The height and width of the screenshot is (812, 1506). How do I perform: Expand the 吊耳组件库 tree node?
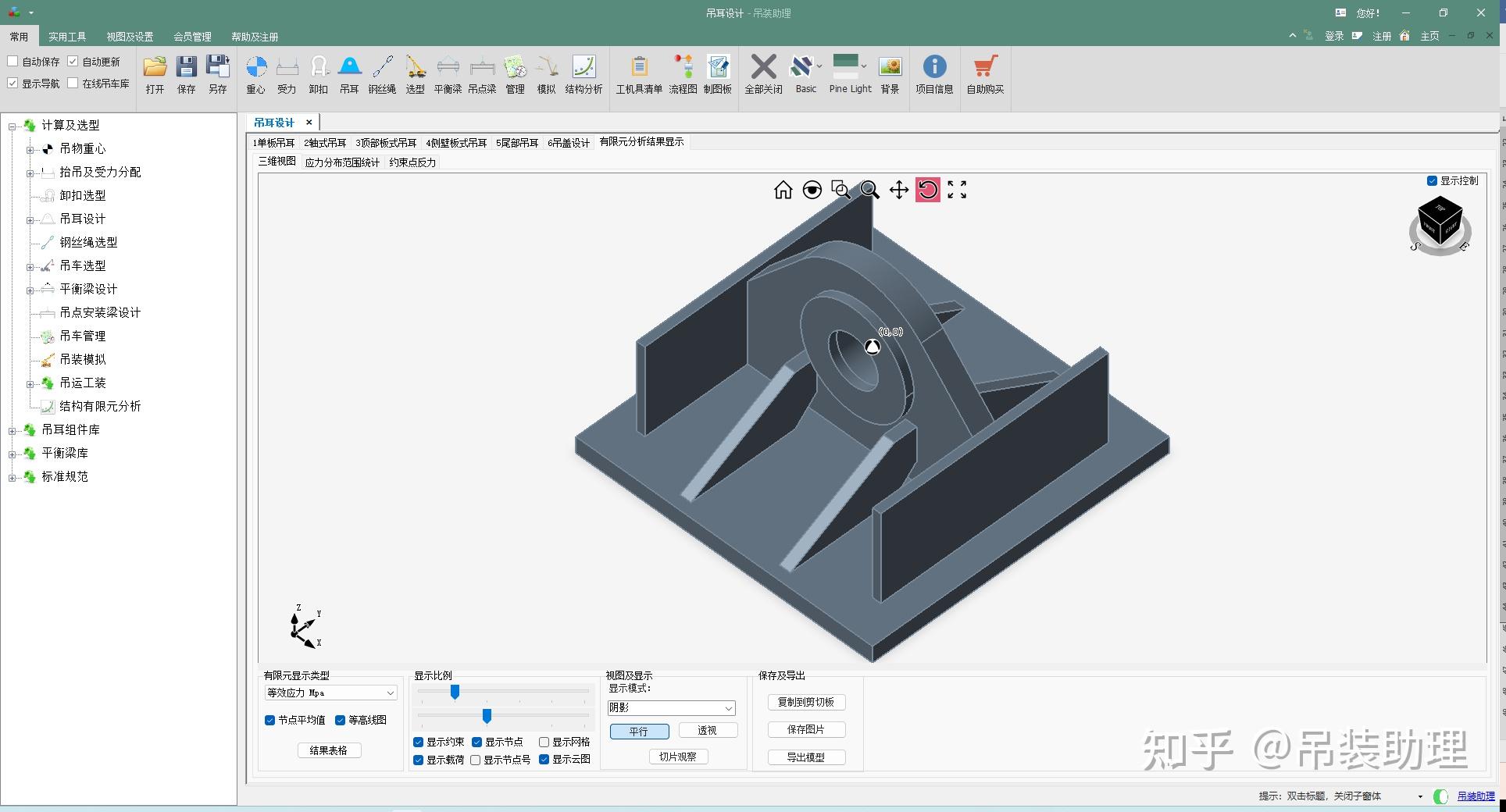(x=12, y=430)
